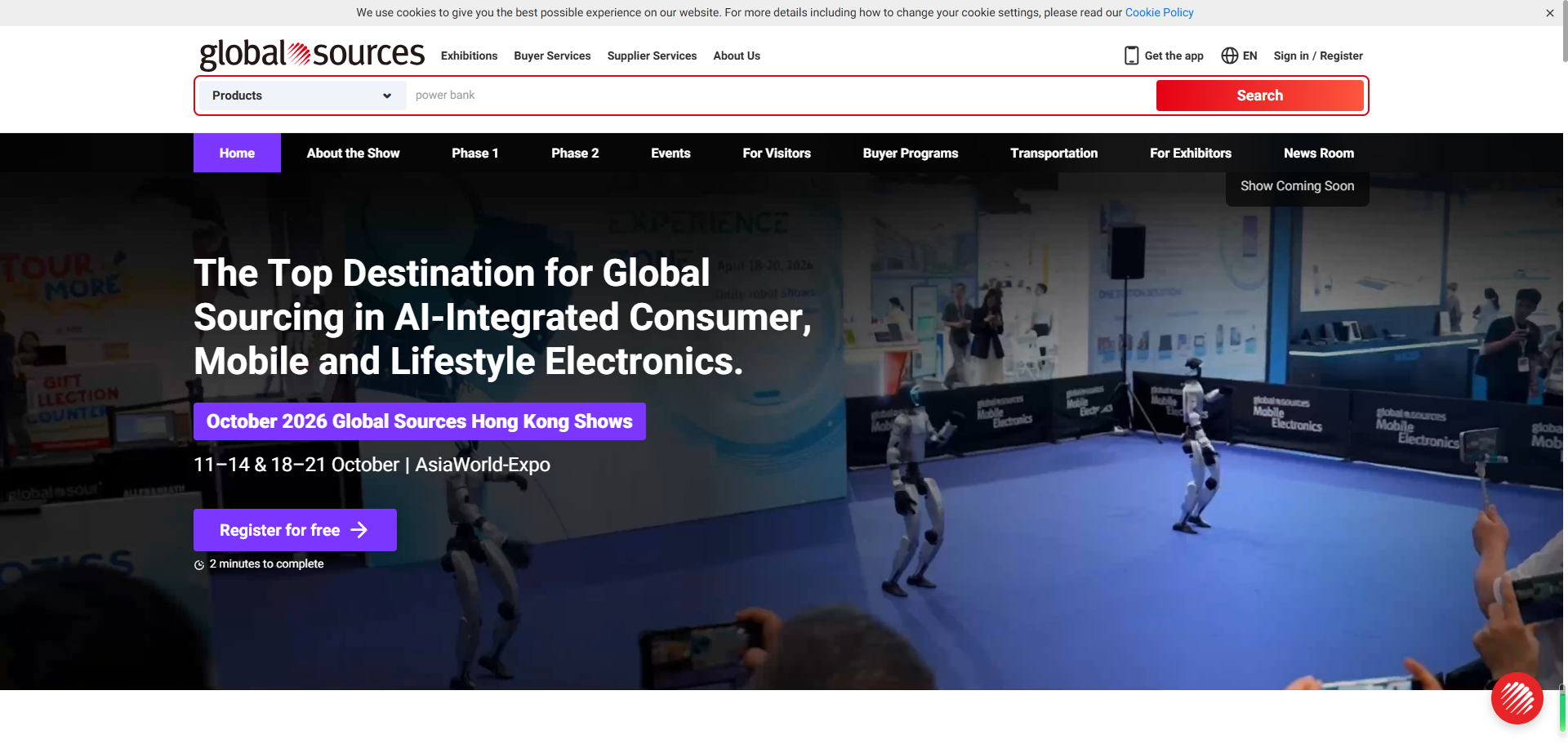The width and height of the screenshot is (1568, 744).
Task: Click the Global Sources logo
Action: [312, 55]
